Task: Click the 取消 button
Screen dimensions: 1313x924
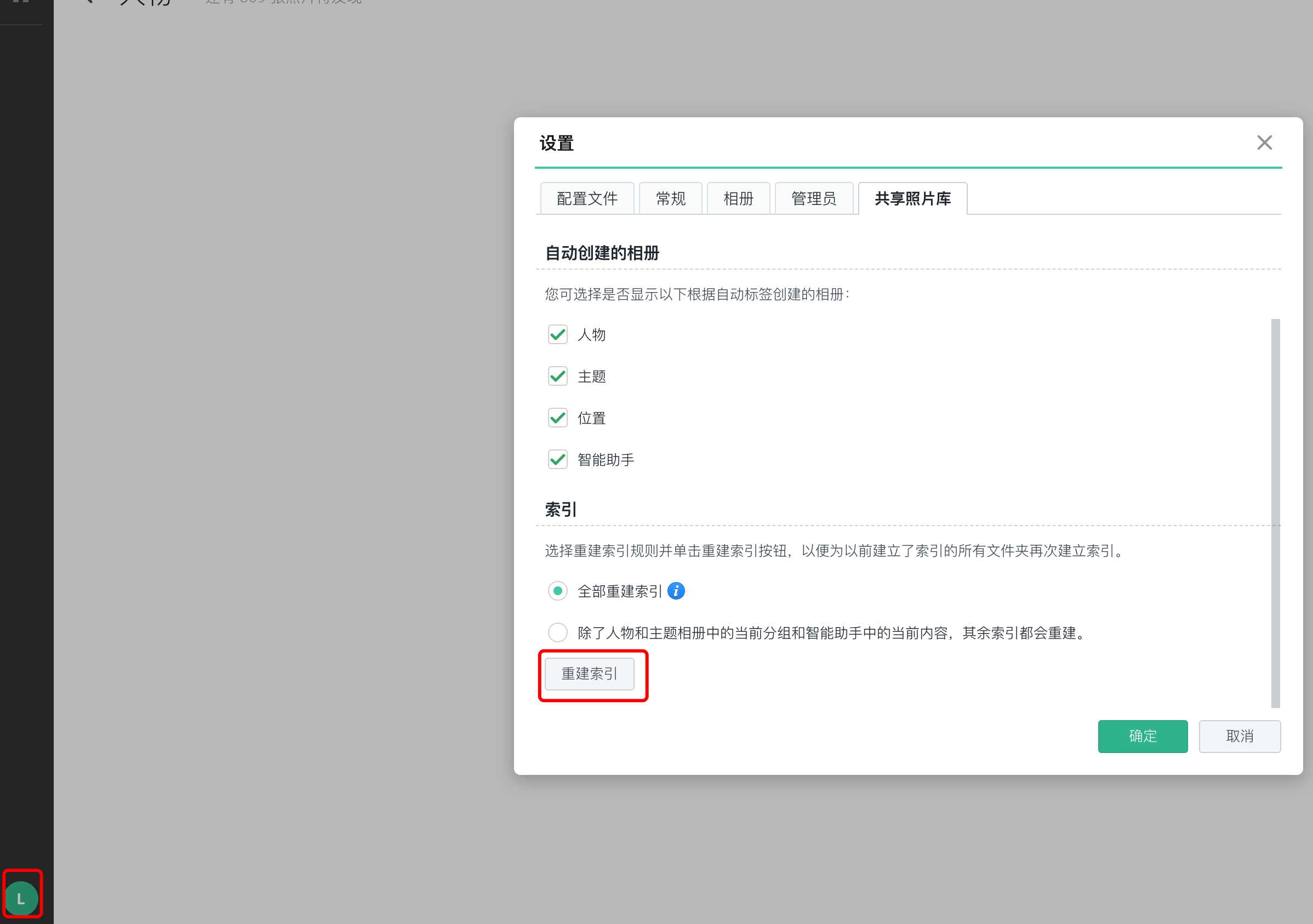Action: click(1239, 736)
